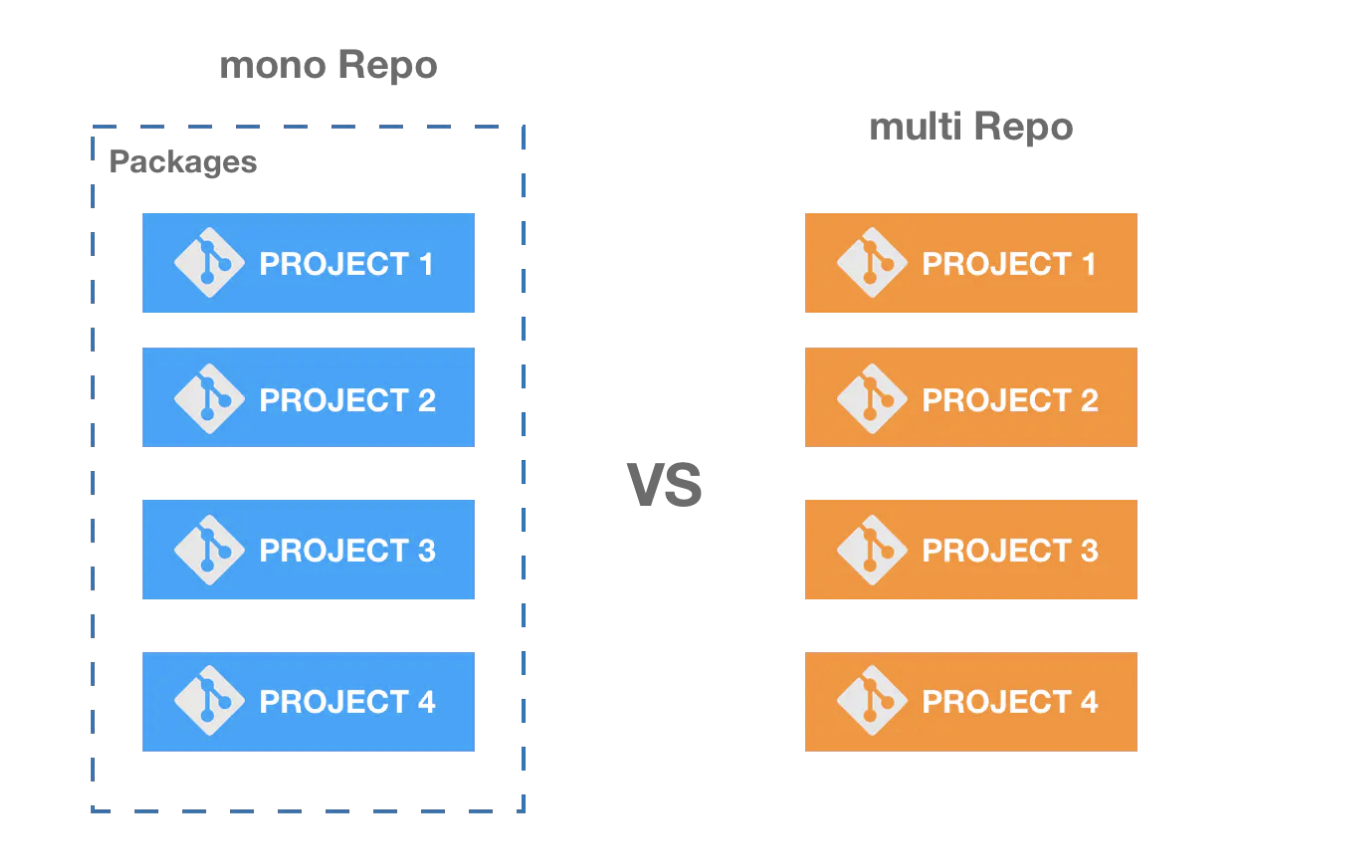Click the mono Repo heading
This screenshot has width=1348, height=844.
(x=328, y=66)
